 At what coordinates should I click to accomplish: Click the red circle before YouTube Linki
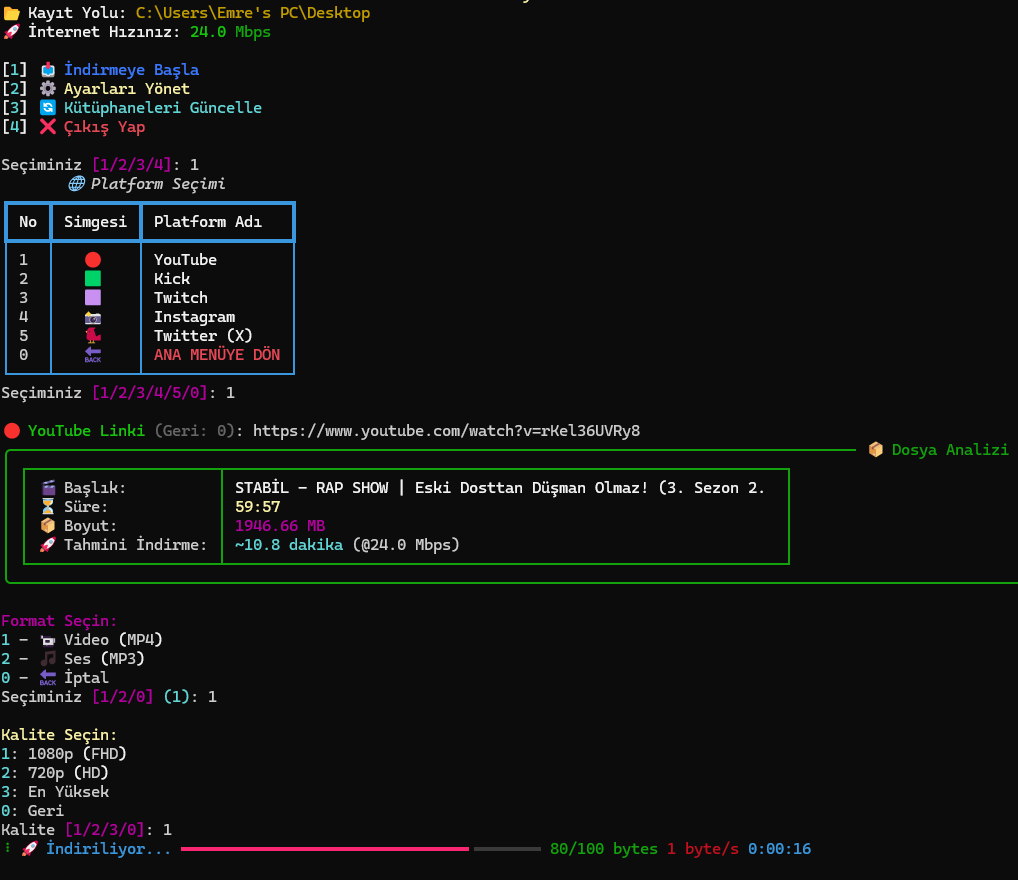(12, 431)
